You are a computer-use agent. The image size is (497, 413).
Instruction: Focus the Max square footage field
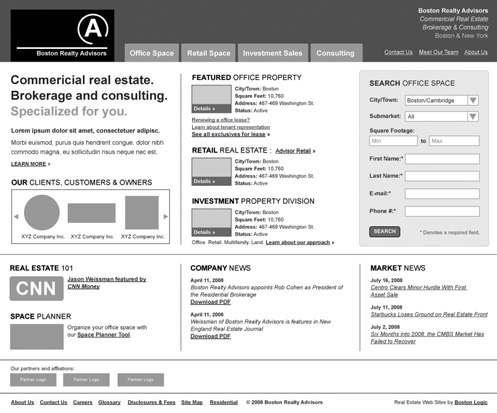coord(454,141)
